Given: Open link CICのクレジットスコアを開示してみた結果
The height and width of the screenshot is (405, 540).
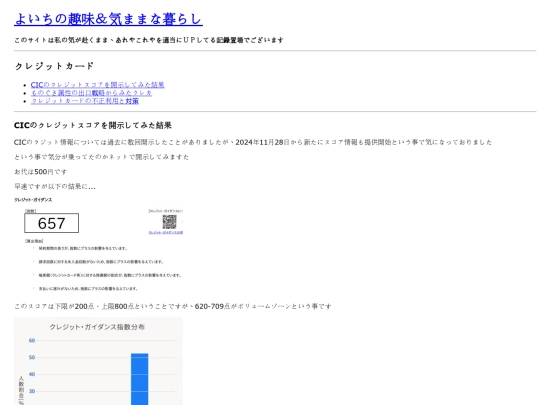Looking at the screenshot, I should (97, 85).
